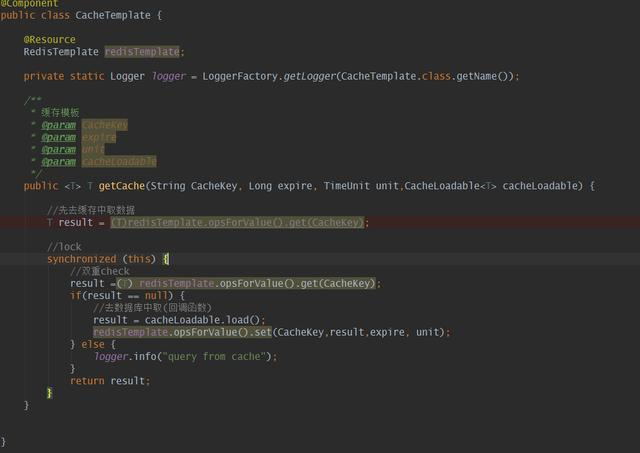
Task: Click the //lock comment
Action: pyautogui.click(x=64, y=247)
